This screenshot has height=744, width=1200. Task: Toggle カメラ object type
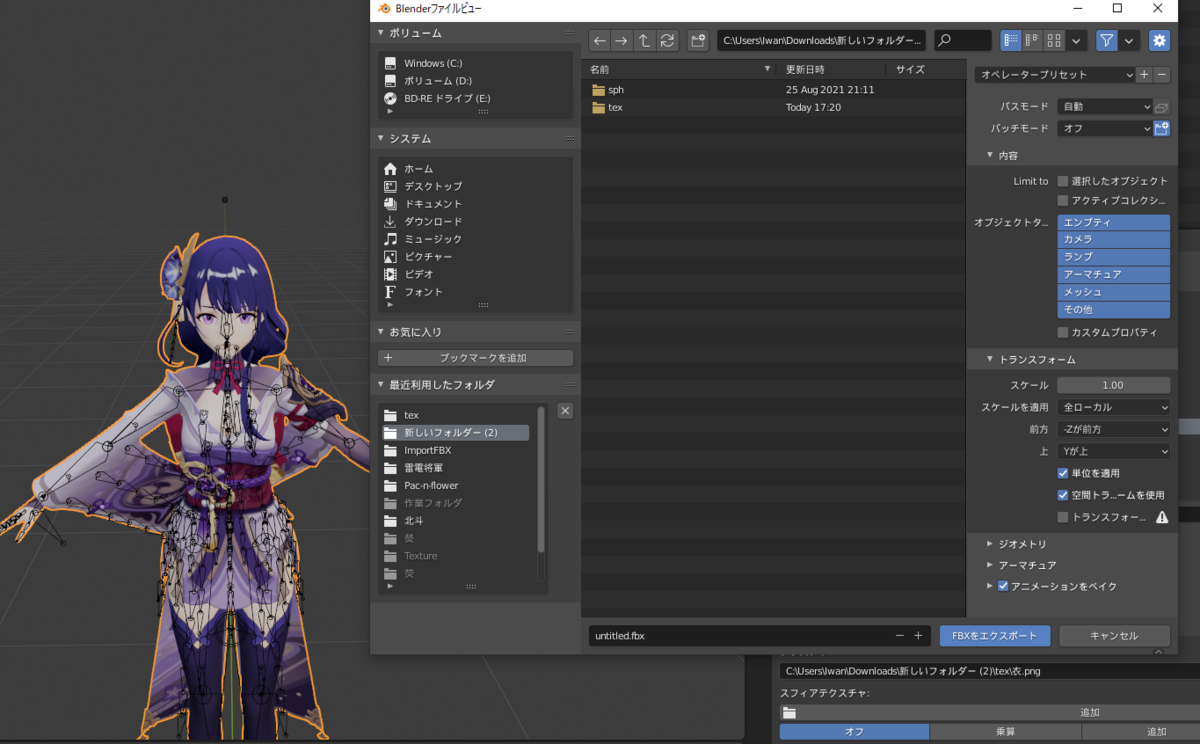pyautogui.click(x=1113, y=239)
